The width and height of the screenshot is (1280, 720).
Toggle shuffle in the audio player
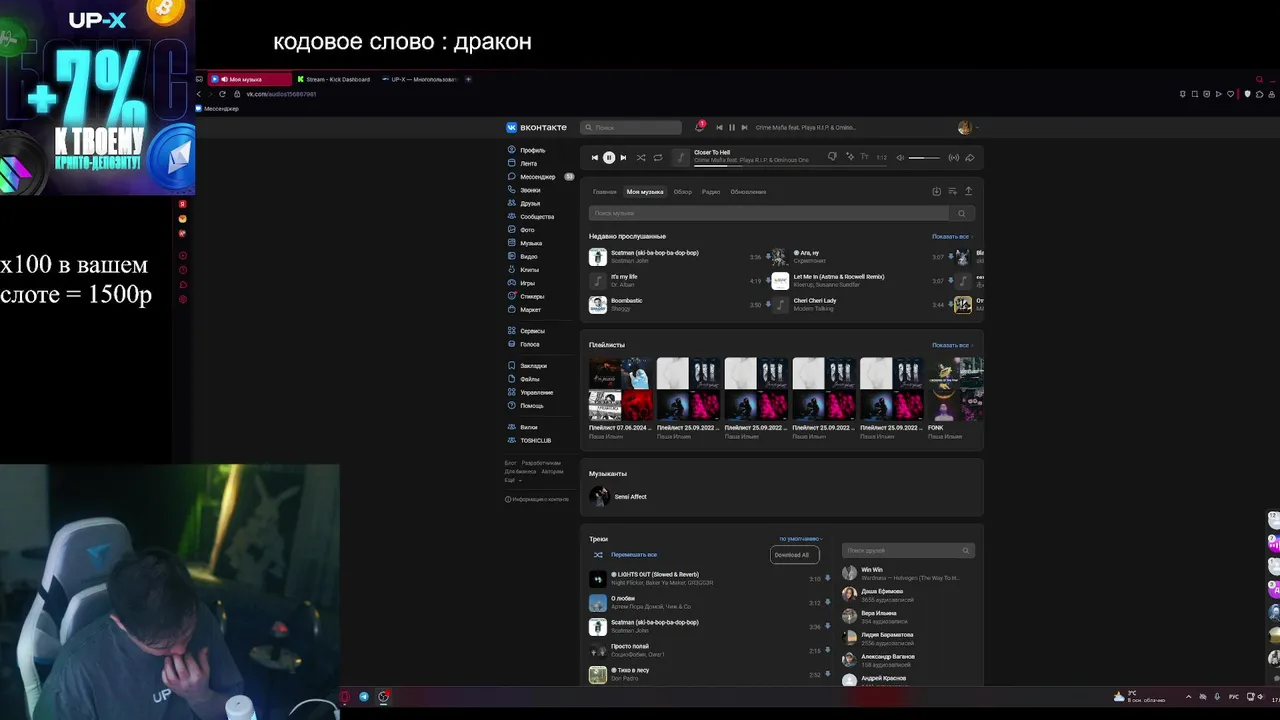point(641,157)
